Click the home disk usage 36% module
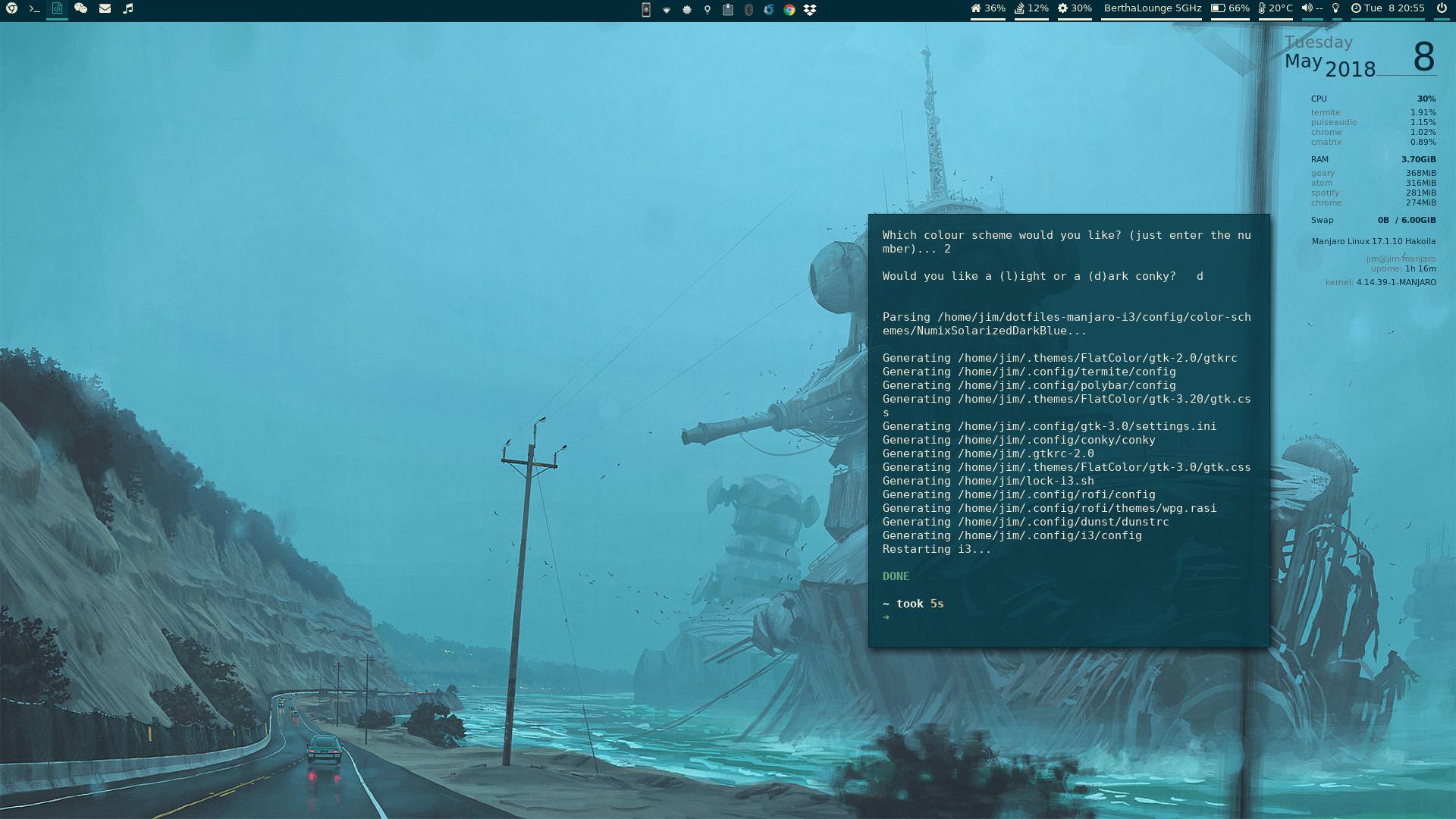 [x=988, y=8]
